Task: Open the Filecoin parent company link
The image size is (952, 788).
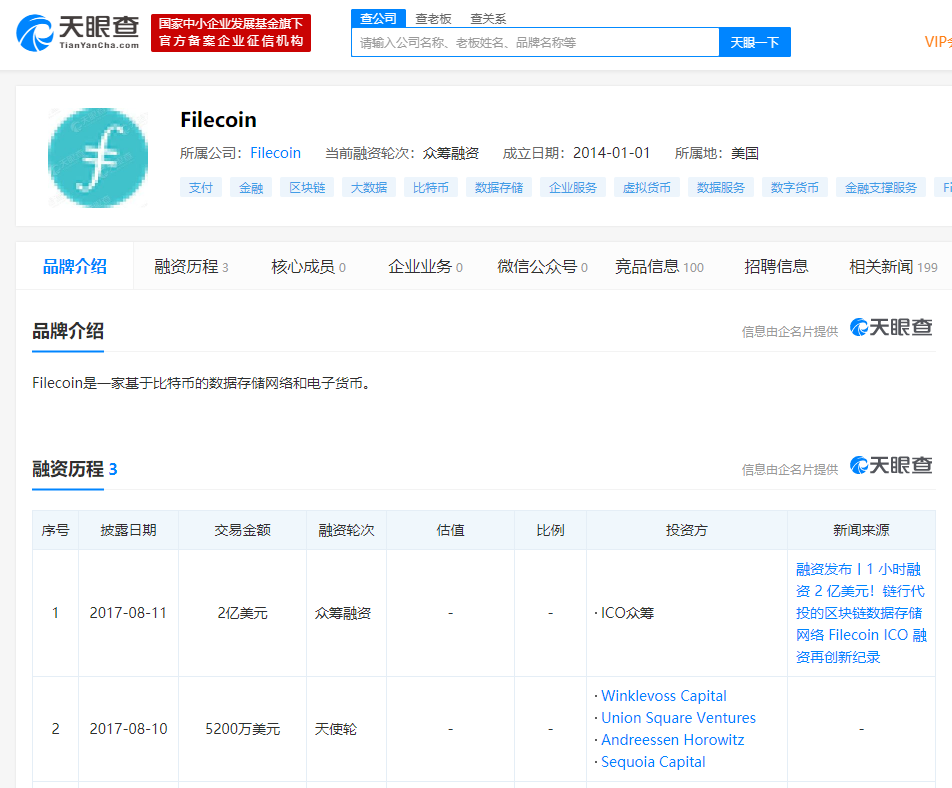Action: tap(275, 152)
